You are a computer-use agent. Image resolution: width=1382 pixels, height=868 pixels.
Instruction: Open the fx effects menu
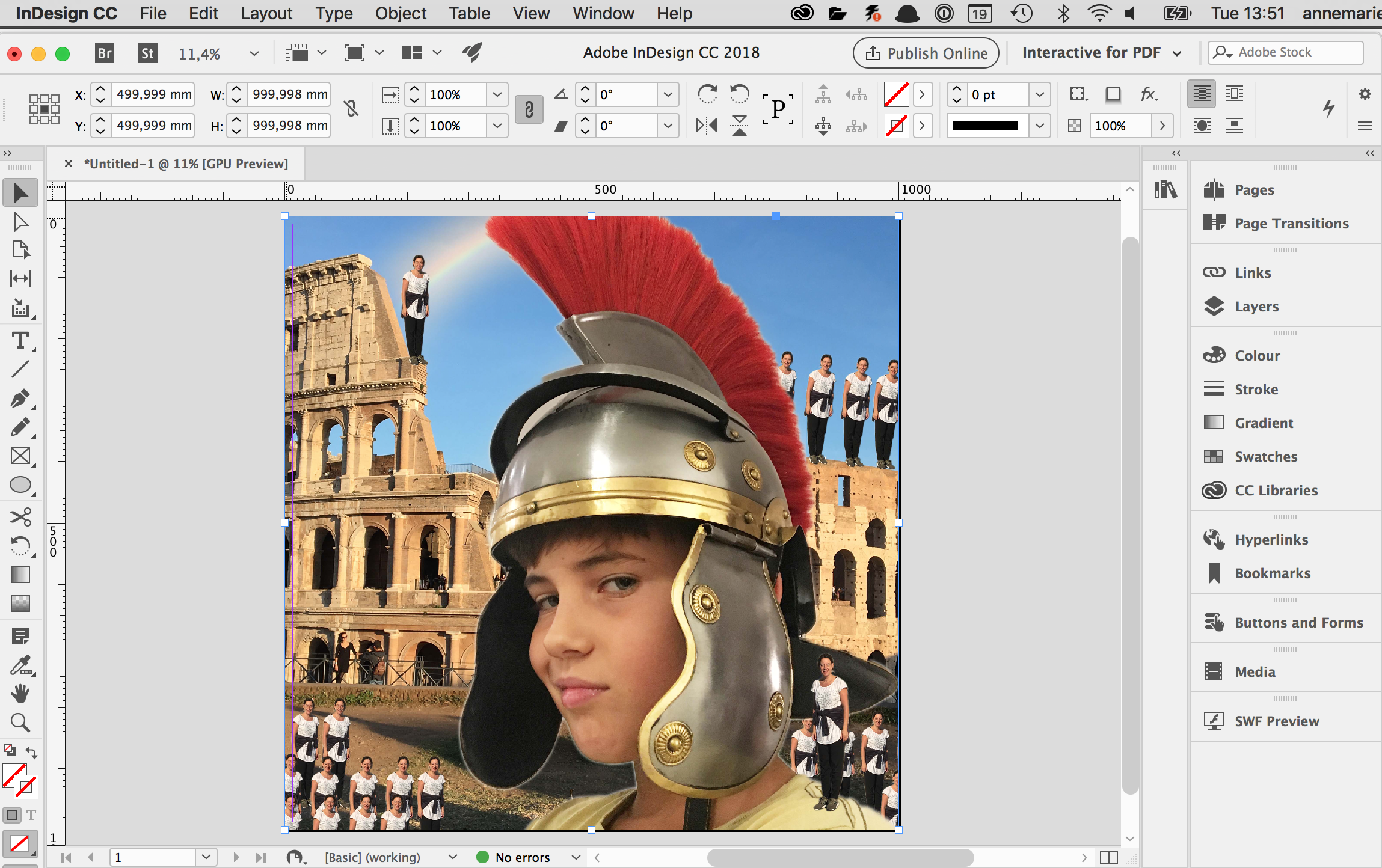pyautogui.click(x=1149, y=94)
